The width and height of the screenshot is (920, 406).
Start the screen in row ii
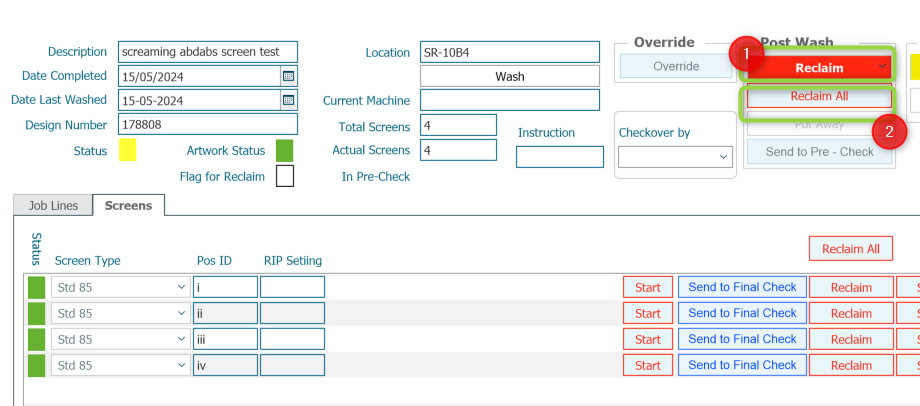click(648, 313)
